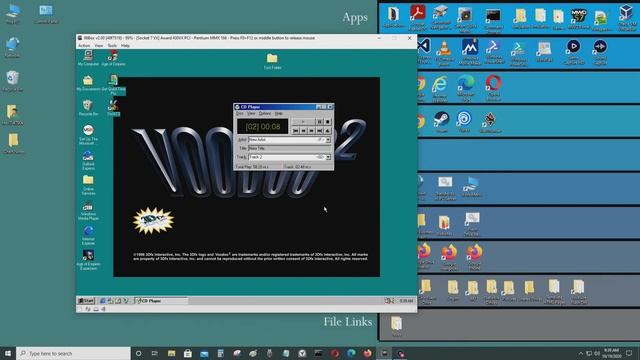Select Age of Empires Expansion shortcut

[x=88, y=260]
